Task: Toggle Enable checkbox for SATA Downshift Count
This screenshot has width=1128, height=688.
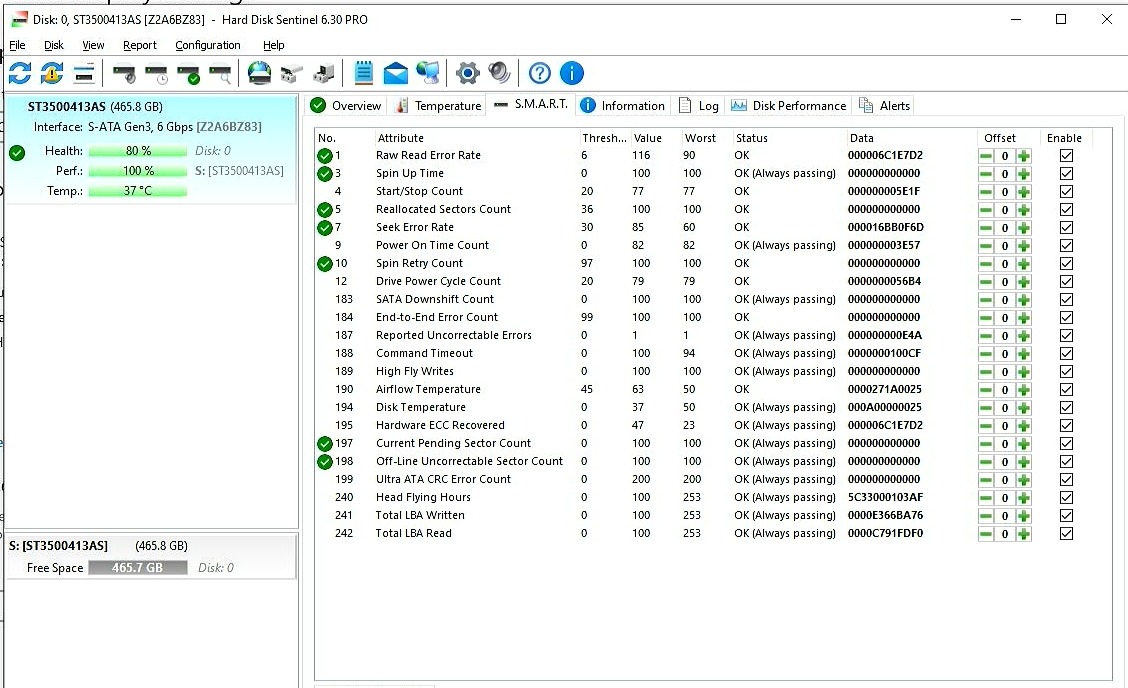Action: click(1066, 299)
